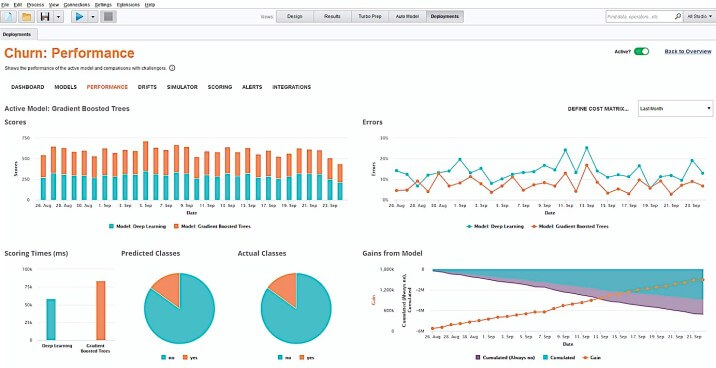Switch to the Design view
This screenshot has height=368, width=716.
point(295,16)
